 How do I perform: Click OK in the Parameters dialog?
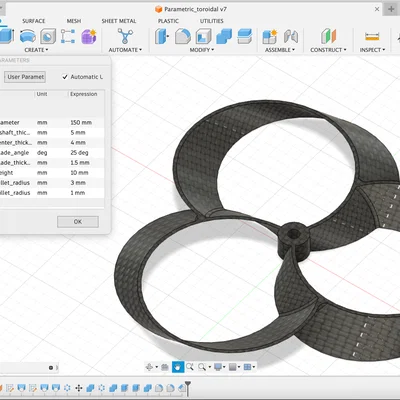[78, 222]
